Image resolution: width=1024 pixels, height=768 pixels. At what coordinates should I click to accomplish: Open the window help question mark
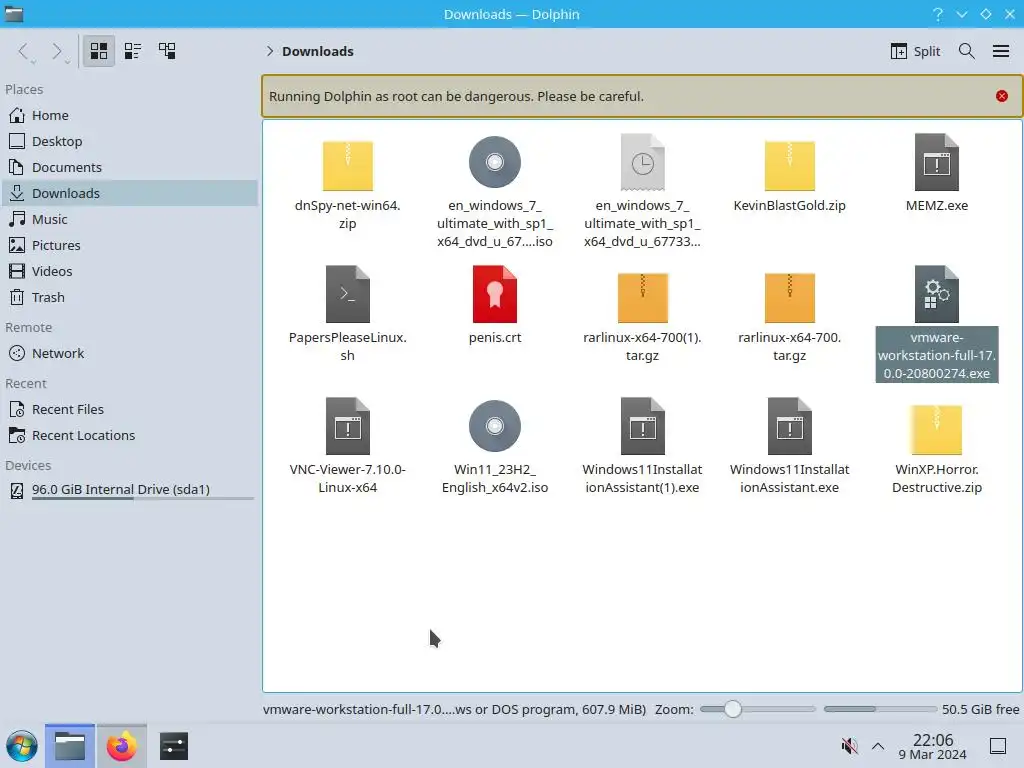pyautogui.click(x=938, y=14)
